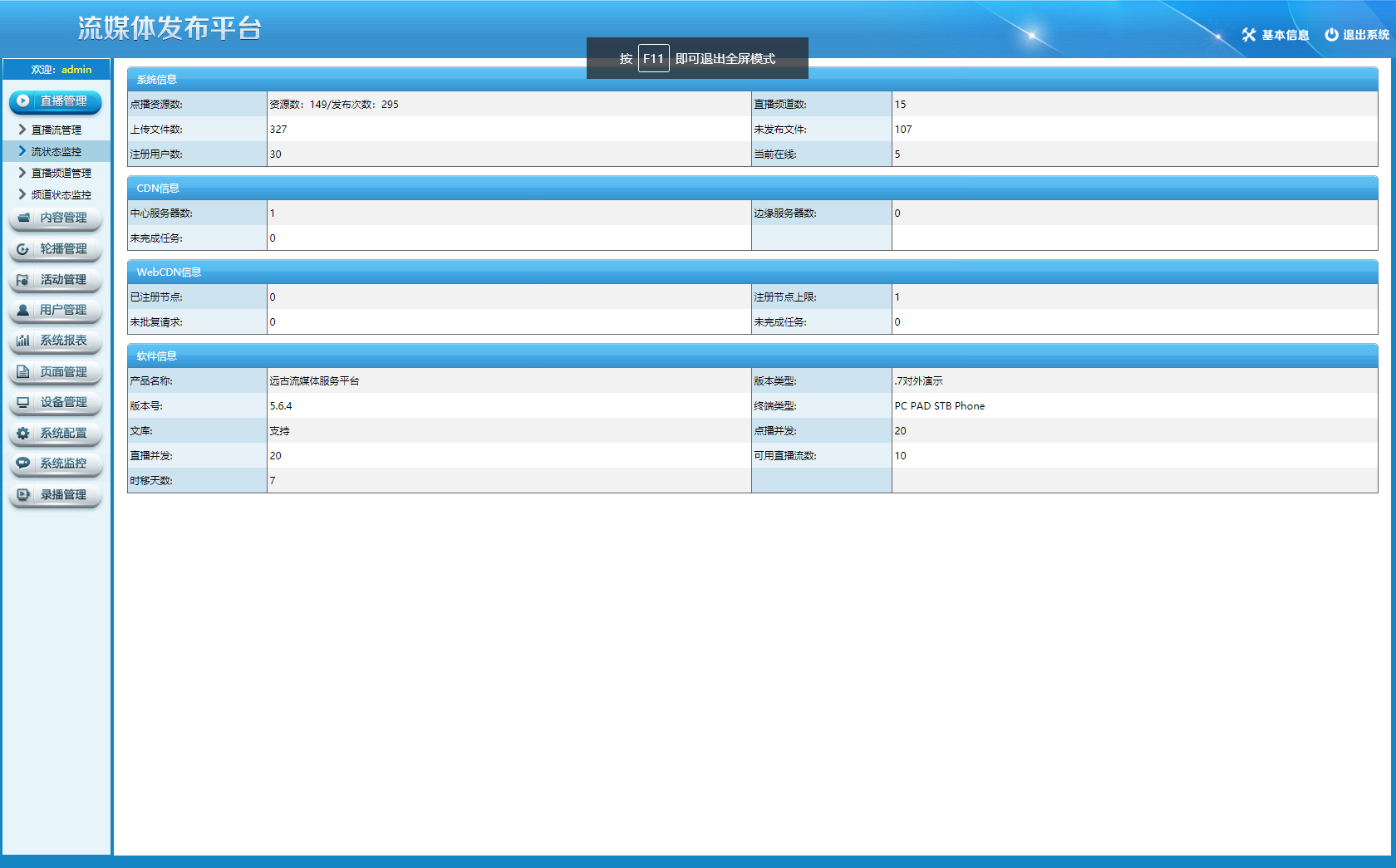1396x868 pixels.
Task: Click the chevron before 流状态监控
Action: coord(22,151)
